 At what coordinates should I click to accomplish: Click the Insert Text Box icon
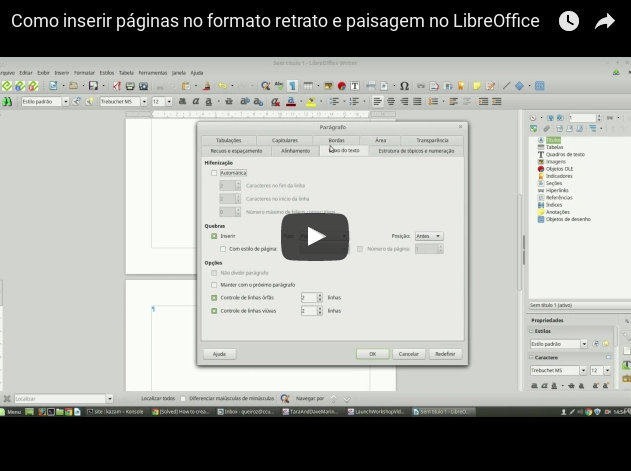[355, 86]
